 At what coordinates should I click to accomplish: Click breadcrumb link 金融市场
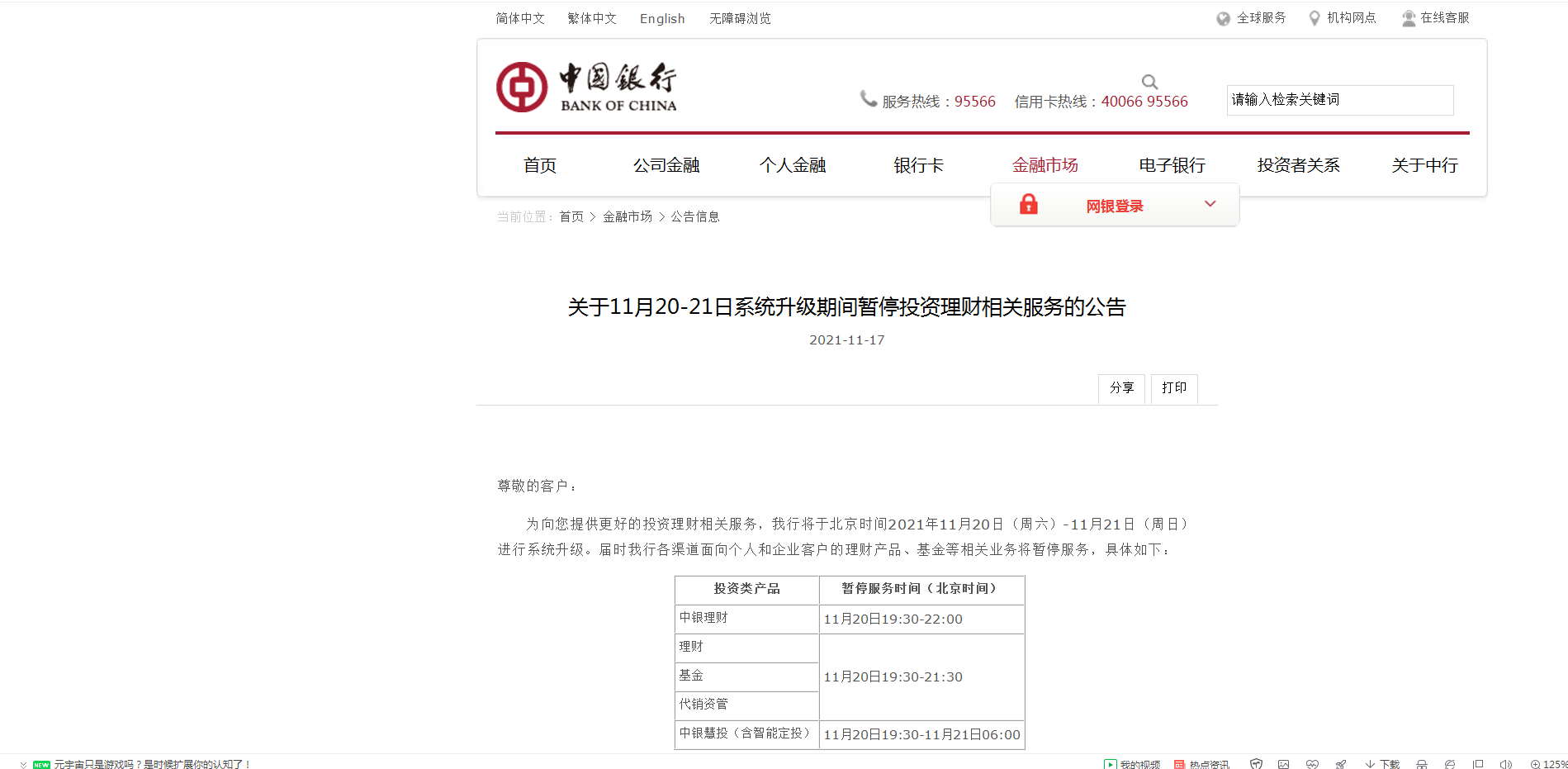point(628,216)
